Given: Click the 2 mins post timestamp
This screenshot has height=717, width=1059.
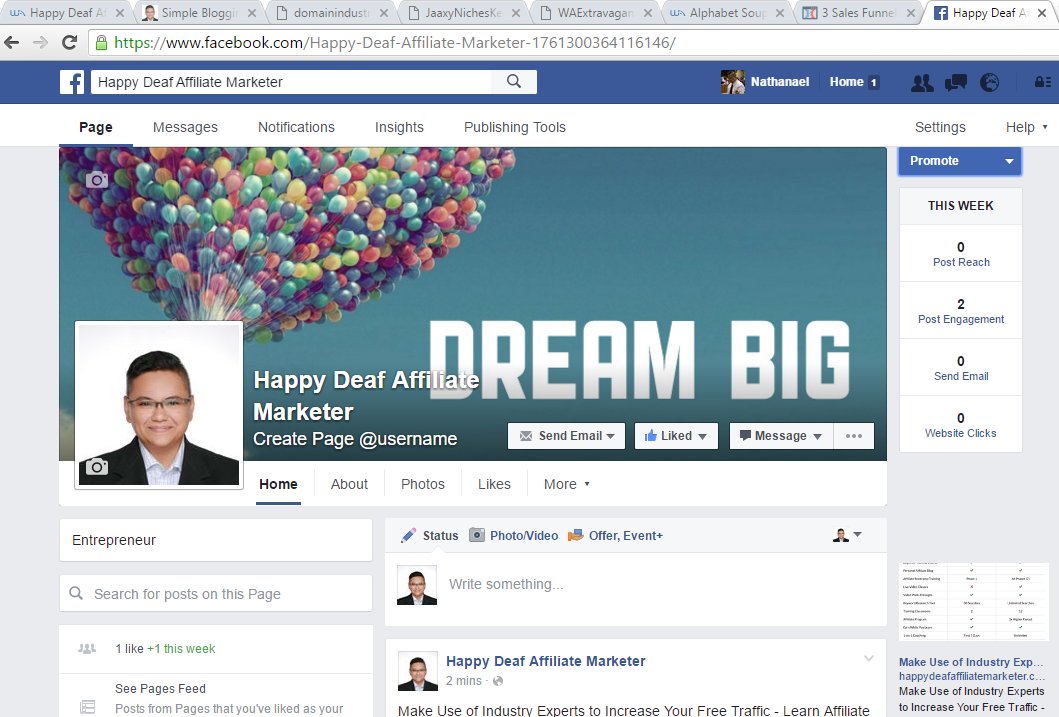Looking at the screenshot, I should pyautogui.click(x=463, y=681).
